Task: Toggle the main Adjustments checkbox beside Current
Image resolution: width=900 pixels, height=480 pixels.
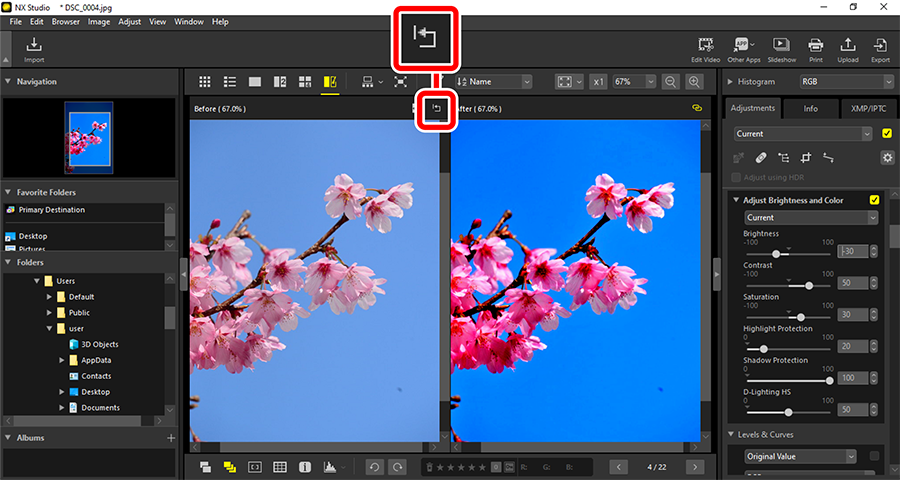Action: (887, 134)
